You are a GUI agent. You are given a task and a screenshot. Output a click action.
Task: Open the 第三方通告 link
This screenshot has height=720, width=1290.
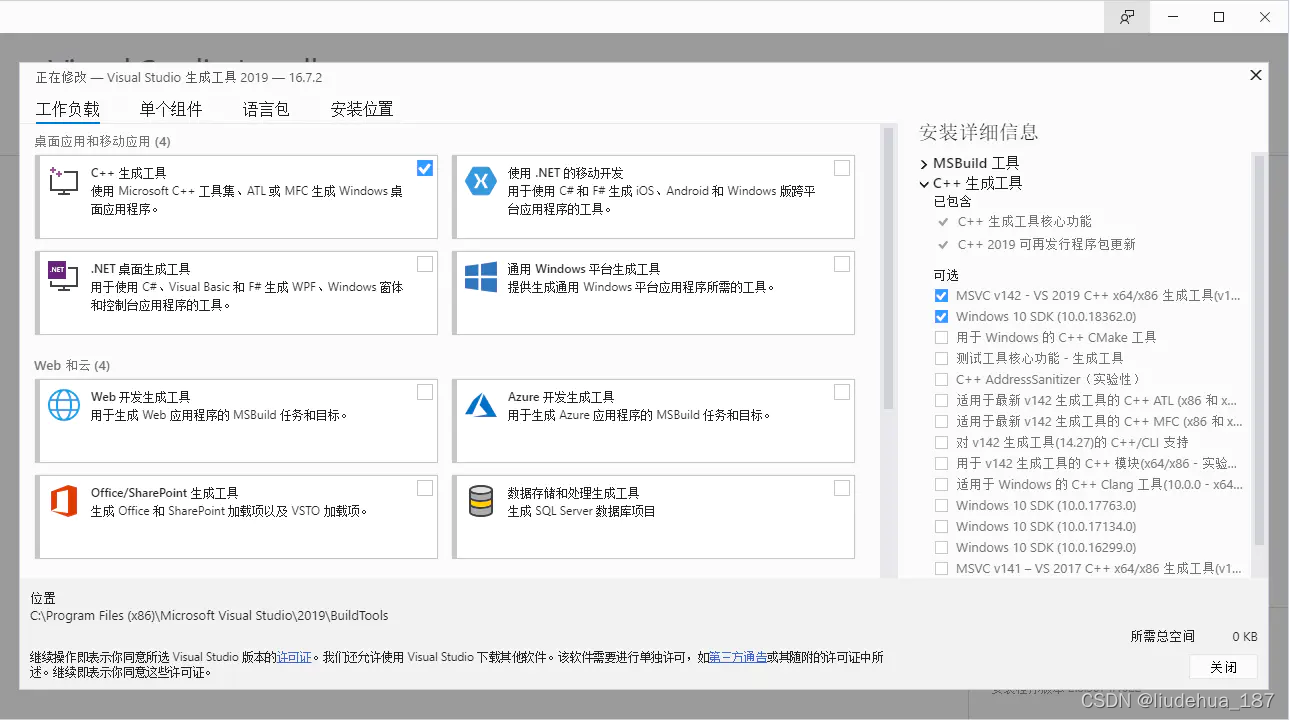[738, 657]
